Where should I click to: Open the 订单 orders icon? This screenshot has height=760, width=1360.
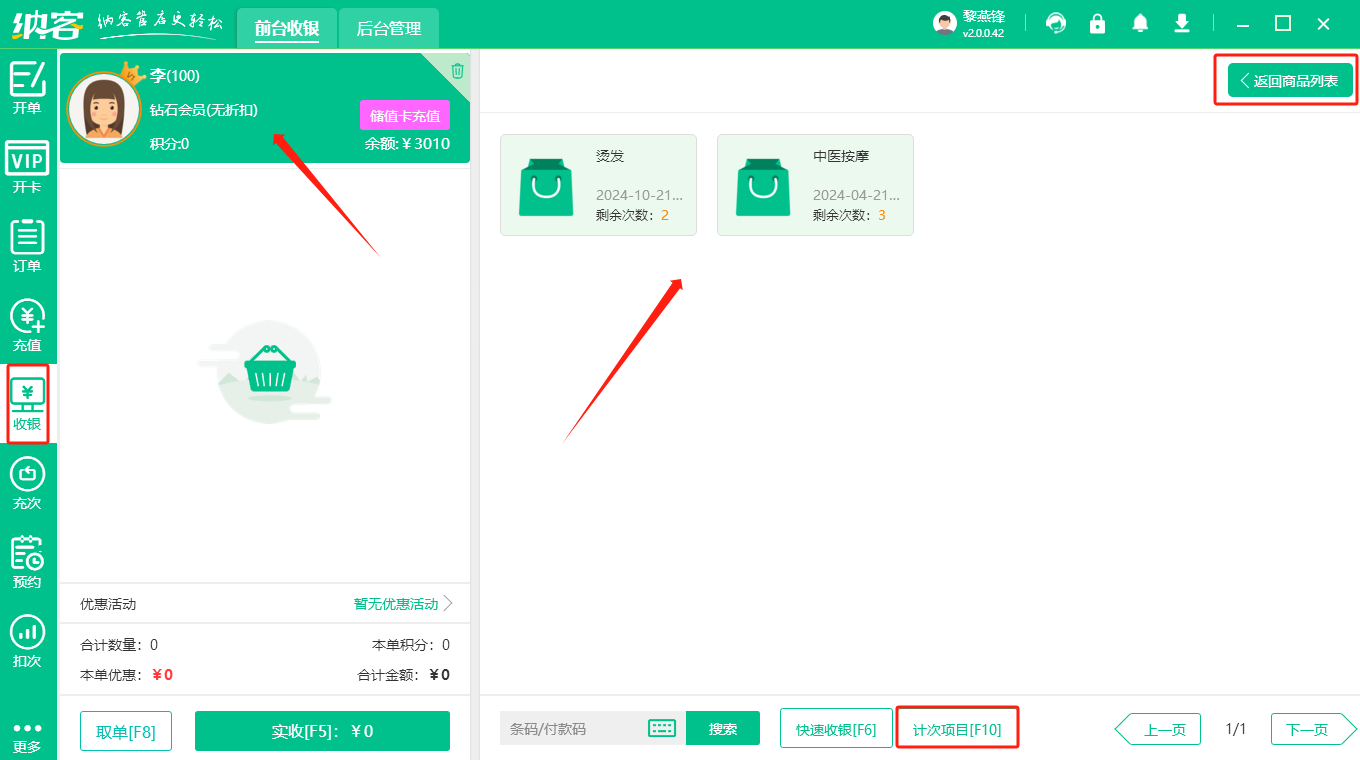[x=28, y=247]
